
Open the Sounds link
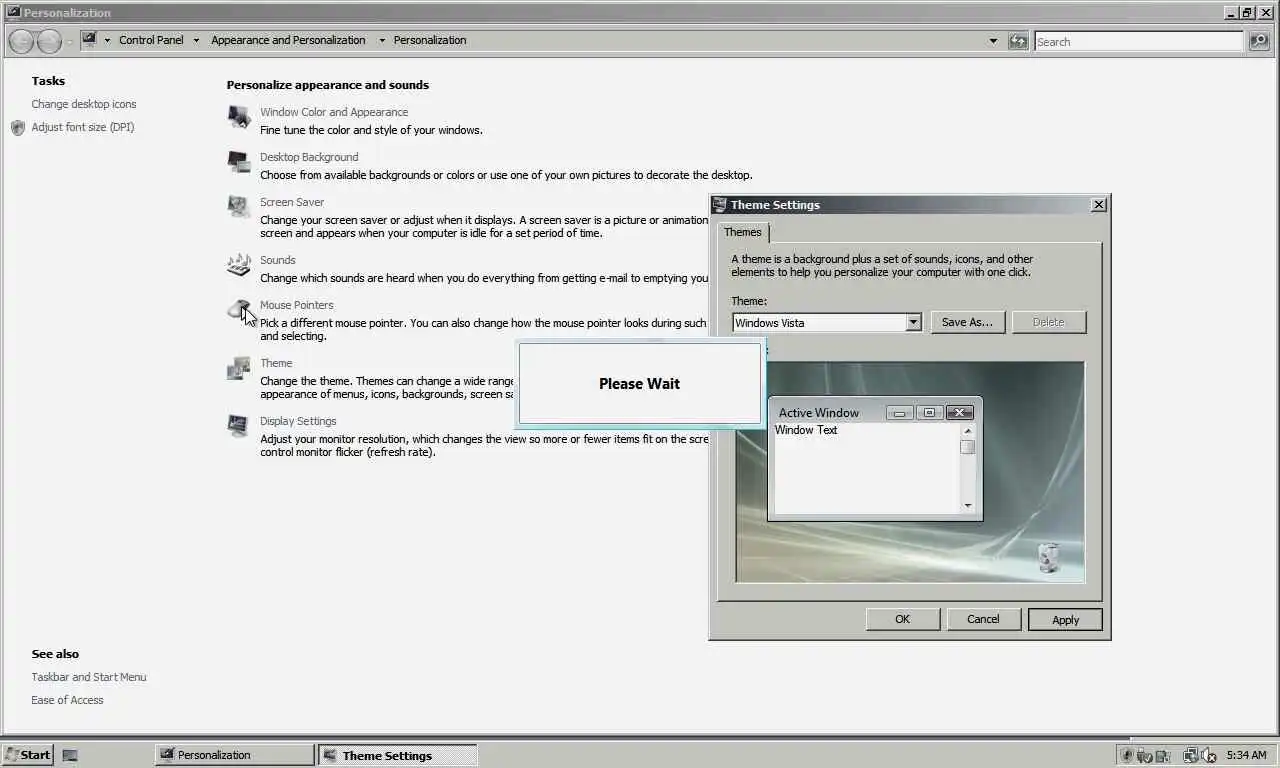(278, 260)
